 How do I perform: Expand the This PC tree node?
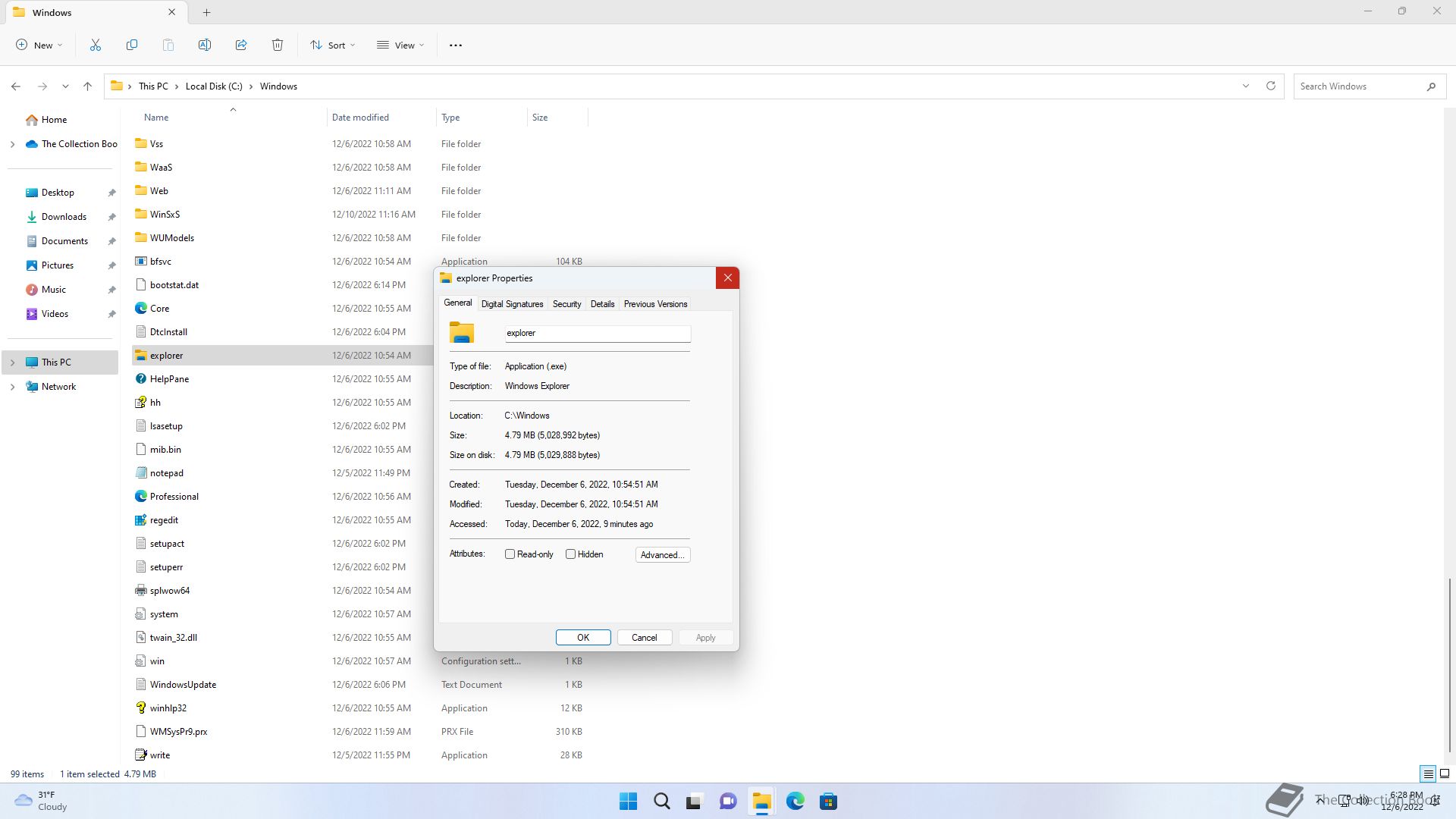point(12,362)
